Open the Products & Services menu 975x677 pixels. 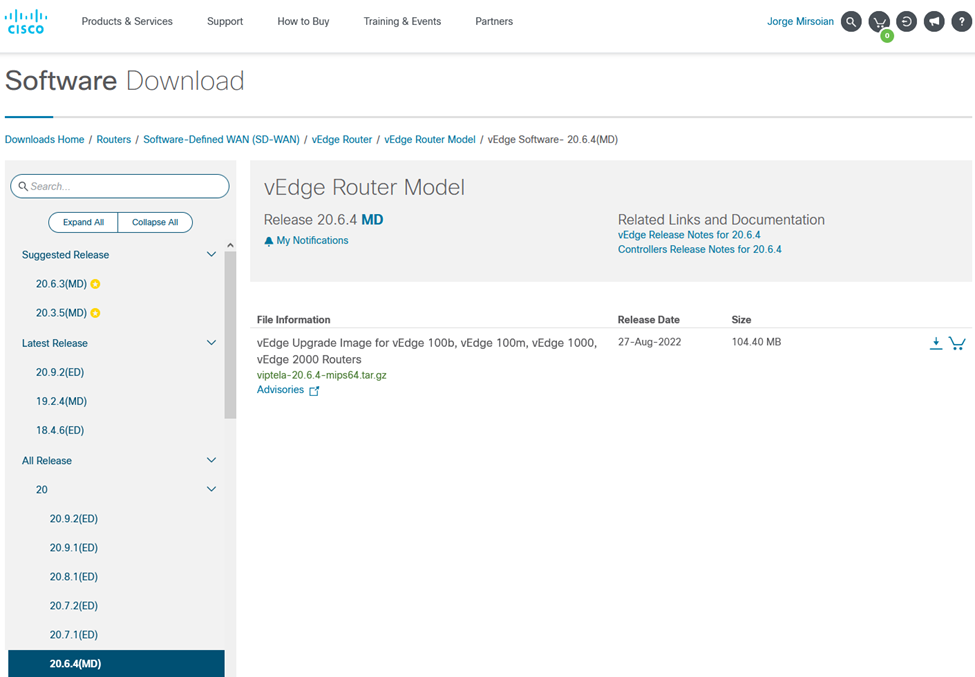pyautogui.click(x=127, y=21)
